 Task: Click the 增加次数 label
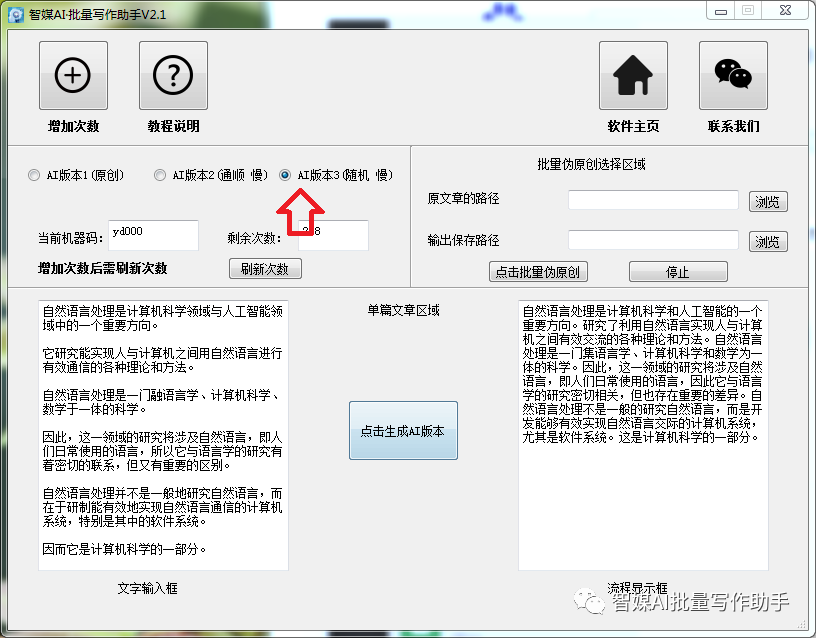pyautogui.click(x=73, y=126)
